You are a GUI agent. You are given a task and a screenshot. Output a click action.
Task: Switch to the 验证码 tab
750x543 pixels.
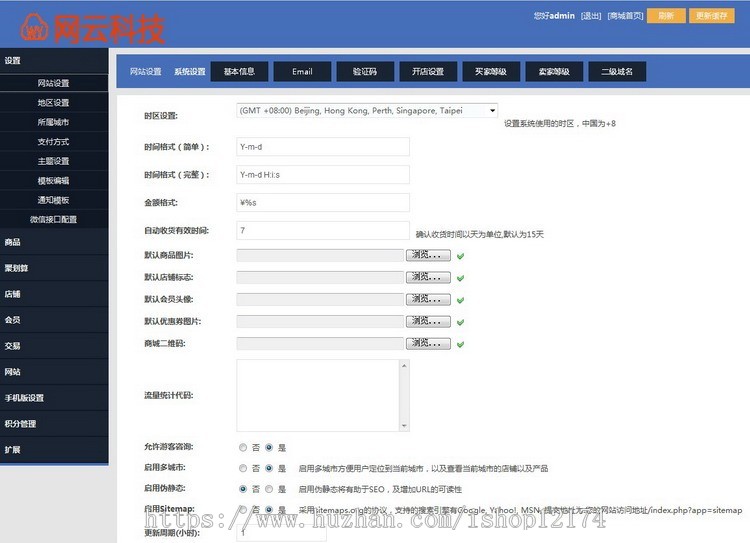point(365,72)
